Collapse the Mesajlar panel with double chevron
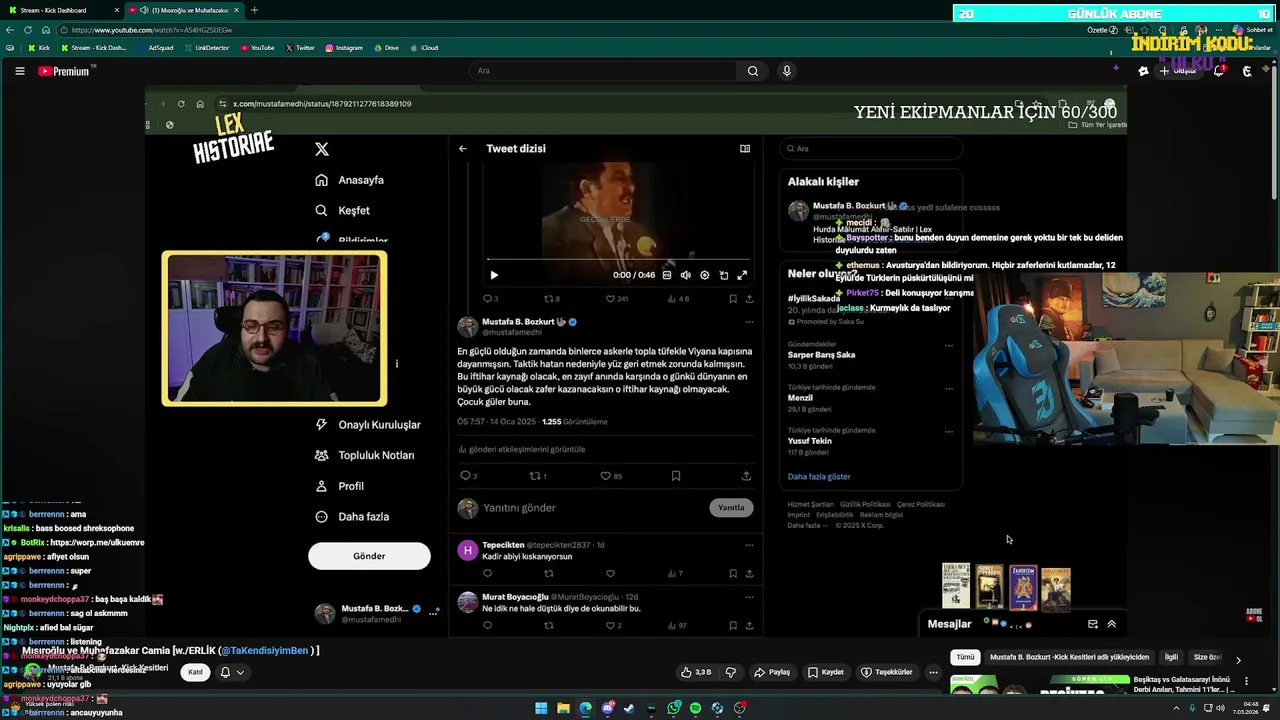1280x720 pixels. (1111, 624)
